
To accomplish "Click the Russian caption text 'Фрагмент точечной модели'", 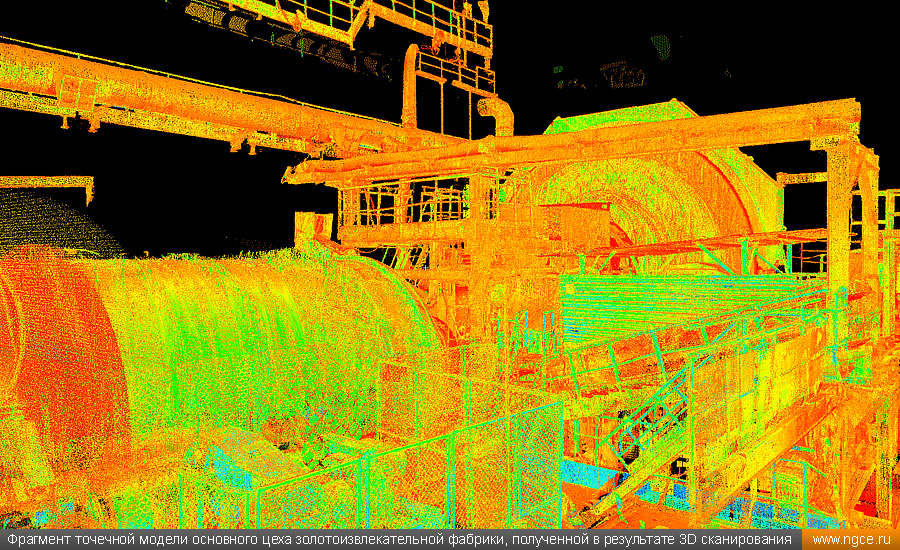I will 97,540.
